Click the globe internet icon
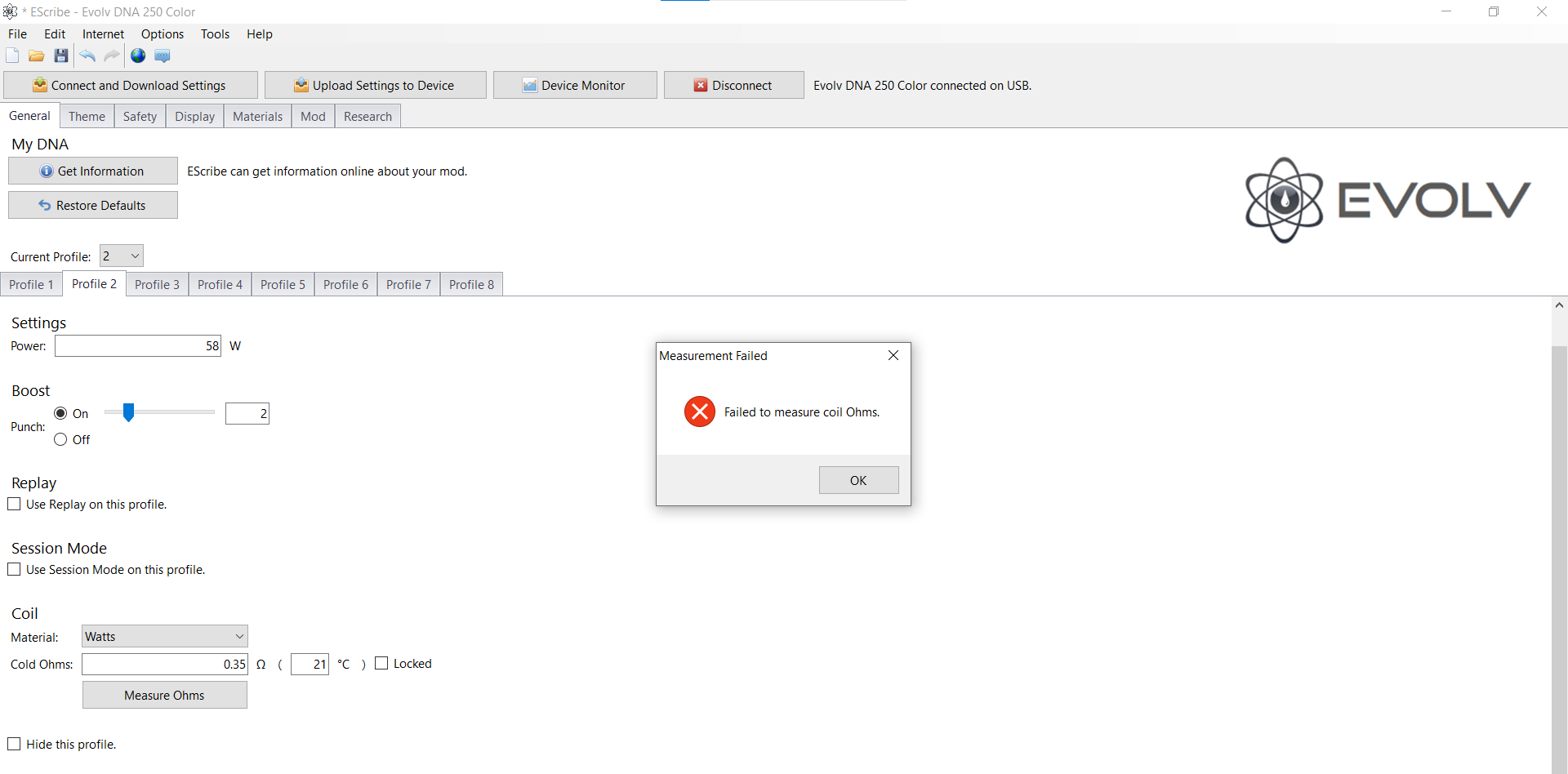 coord(138,56)
